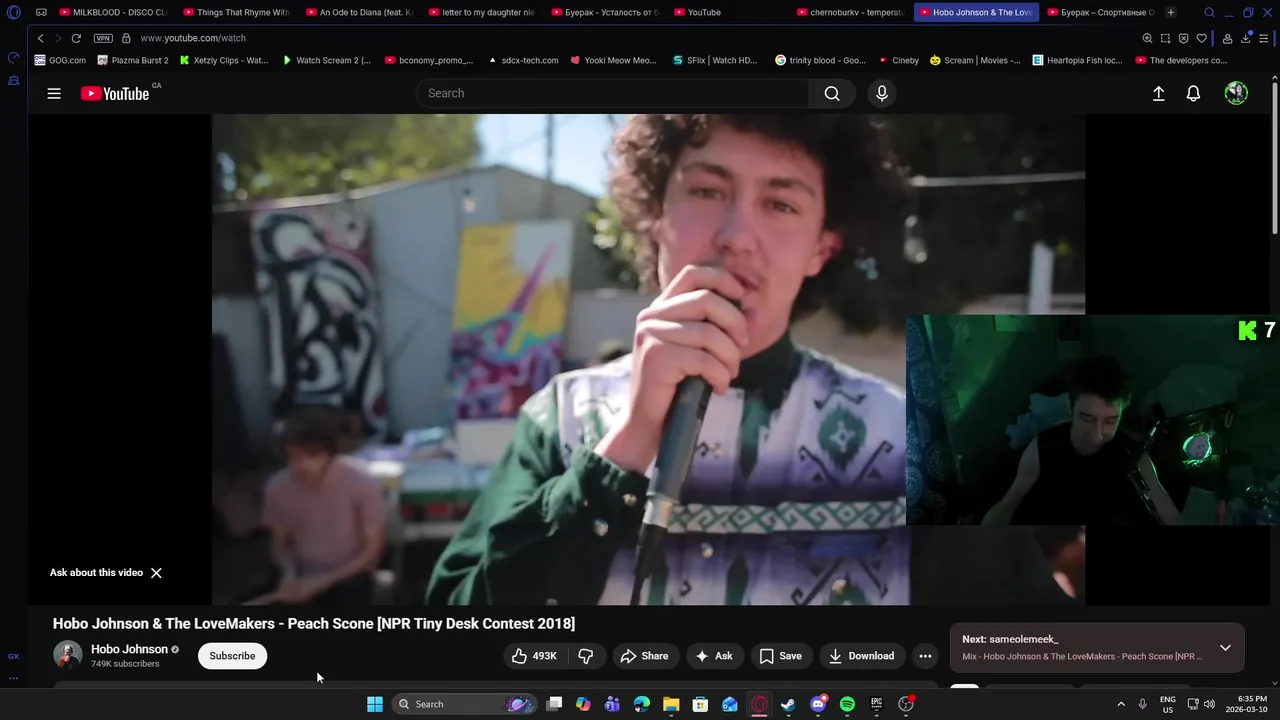Share the Peach Scone video
The height and width of the screenshot is (720, 1280).
[645, 656]
